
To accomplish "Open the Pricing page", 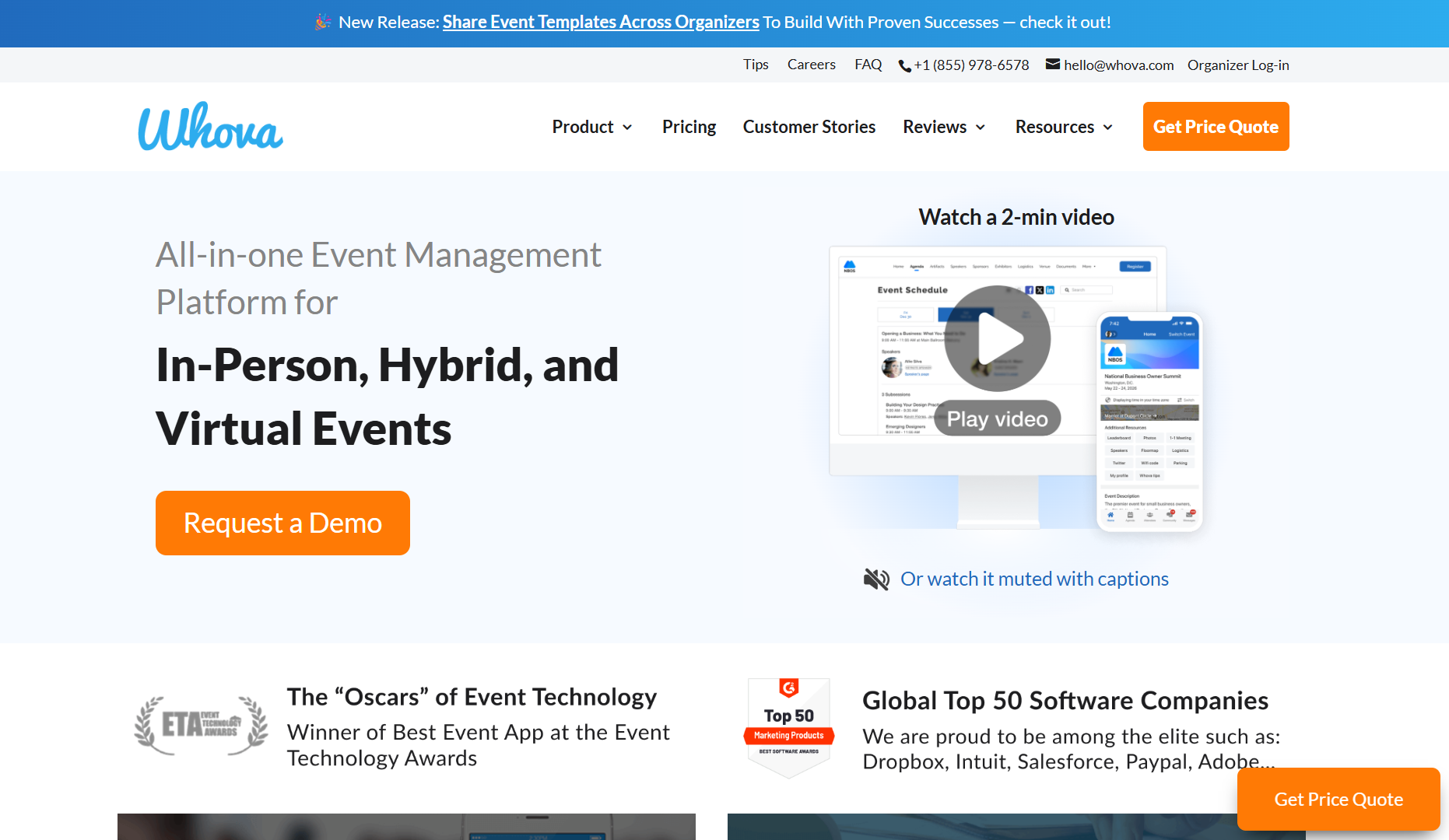I will (x=689, y=127).
